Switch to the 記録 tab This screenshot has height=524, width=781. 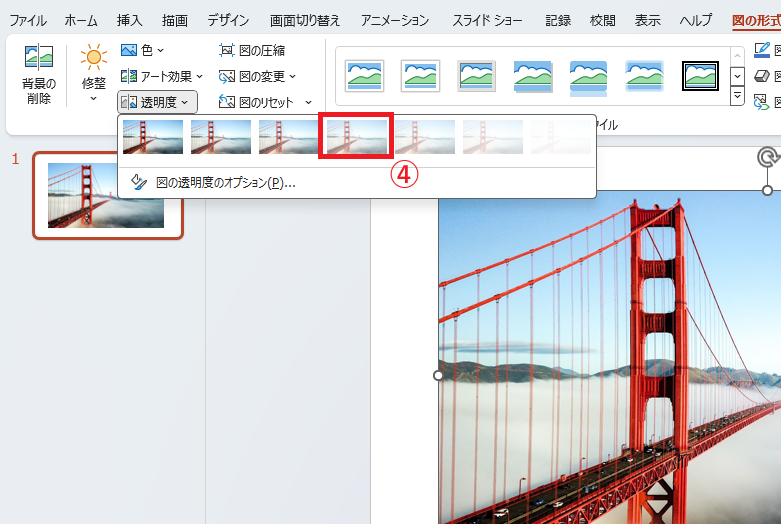(x=558, y=20)
